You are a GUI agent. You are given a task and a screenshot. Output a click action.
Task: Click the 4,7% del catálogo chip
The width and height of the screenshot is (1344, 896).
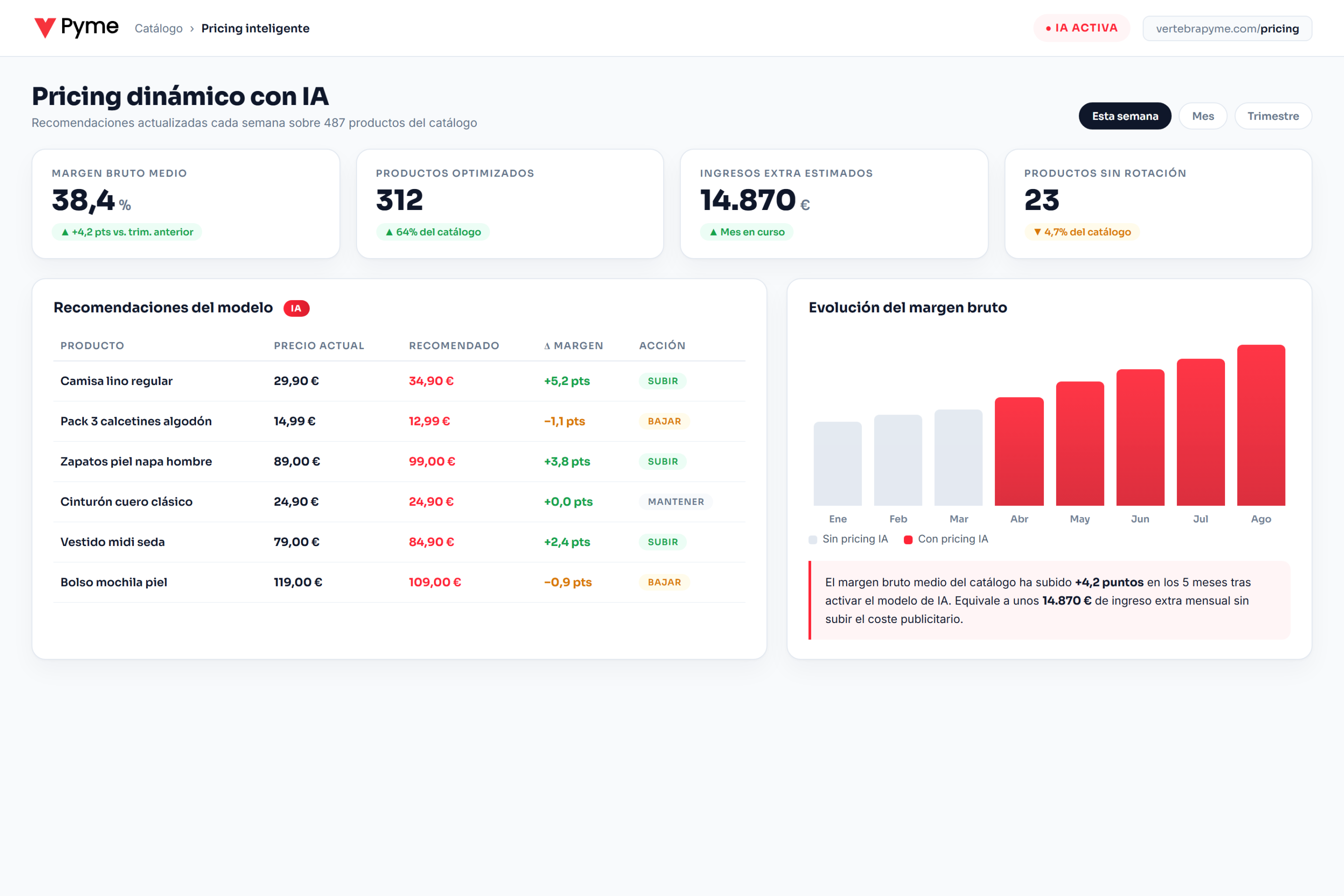[x=1082, y=232]
